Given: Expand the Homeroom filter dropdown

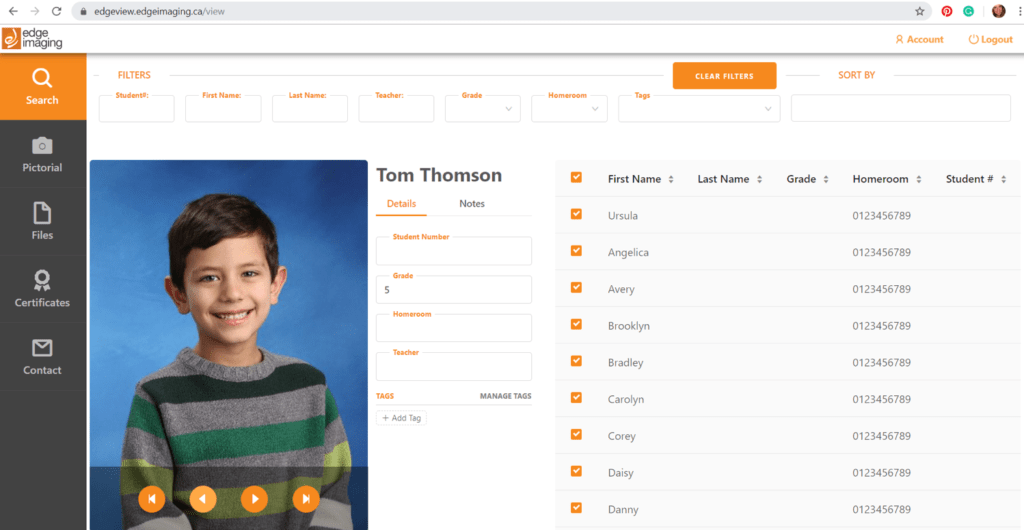Looking at the screenshot, I should 569,108.
